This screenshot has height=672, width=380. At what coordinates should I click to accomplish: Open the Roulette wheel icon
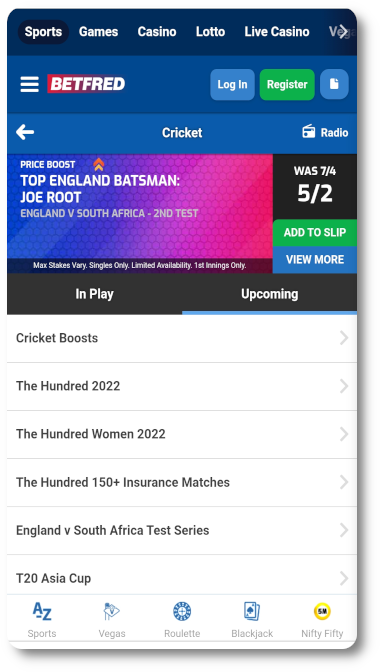182,612
